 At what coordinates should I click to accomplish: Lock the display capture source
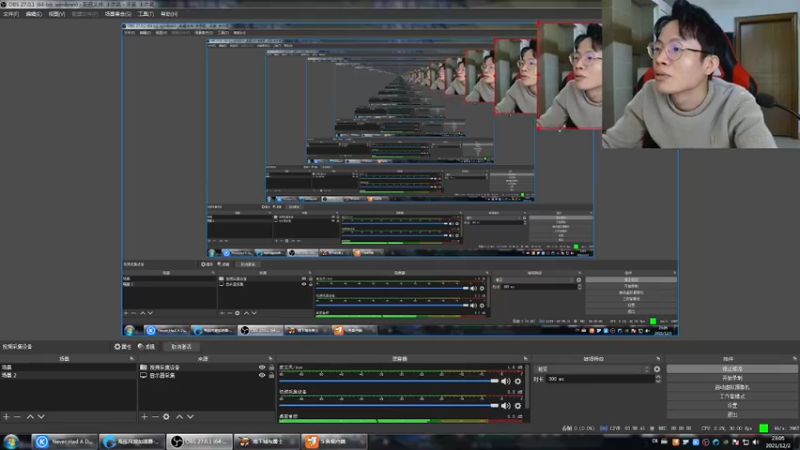[271, 375]
